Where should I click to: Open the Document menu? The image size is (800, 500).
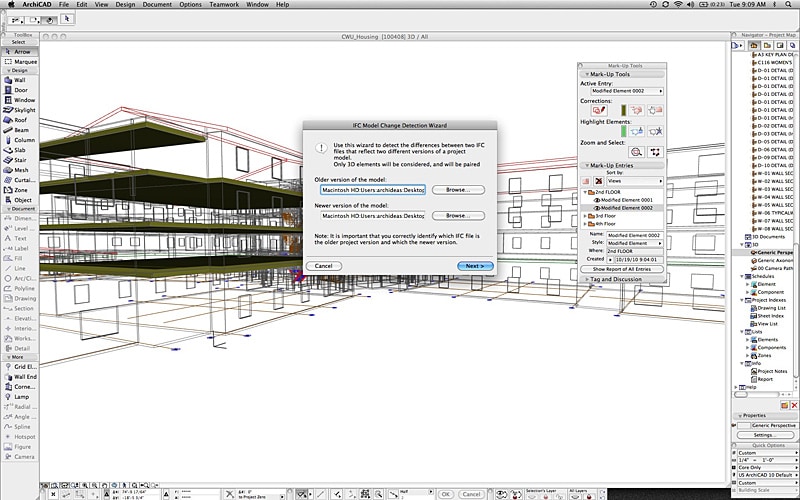click(157, 4)
